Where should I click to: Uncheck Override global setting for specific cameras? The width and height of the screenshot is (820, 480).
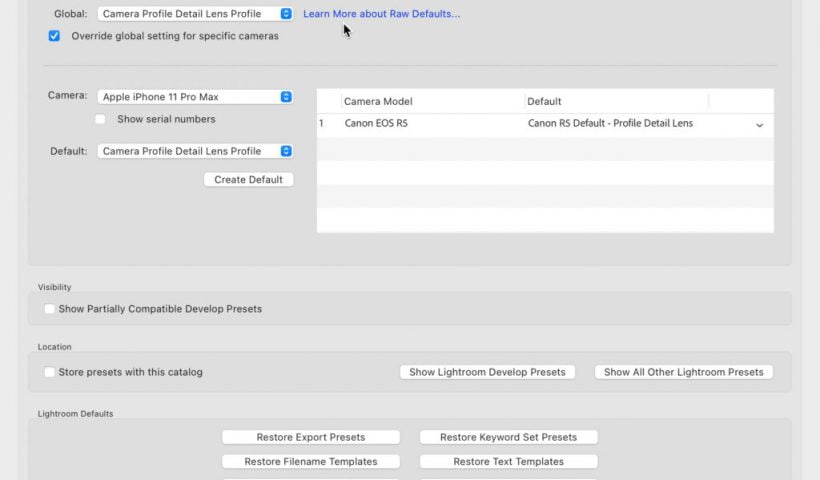54,36
